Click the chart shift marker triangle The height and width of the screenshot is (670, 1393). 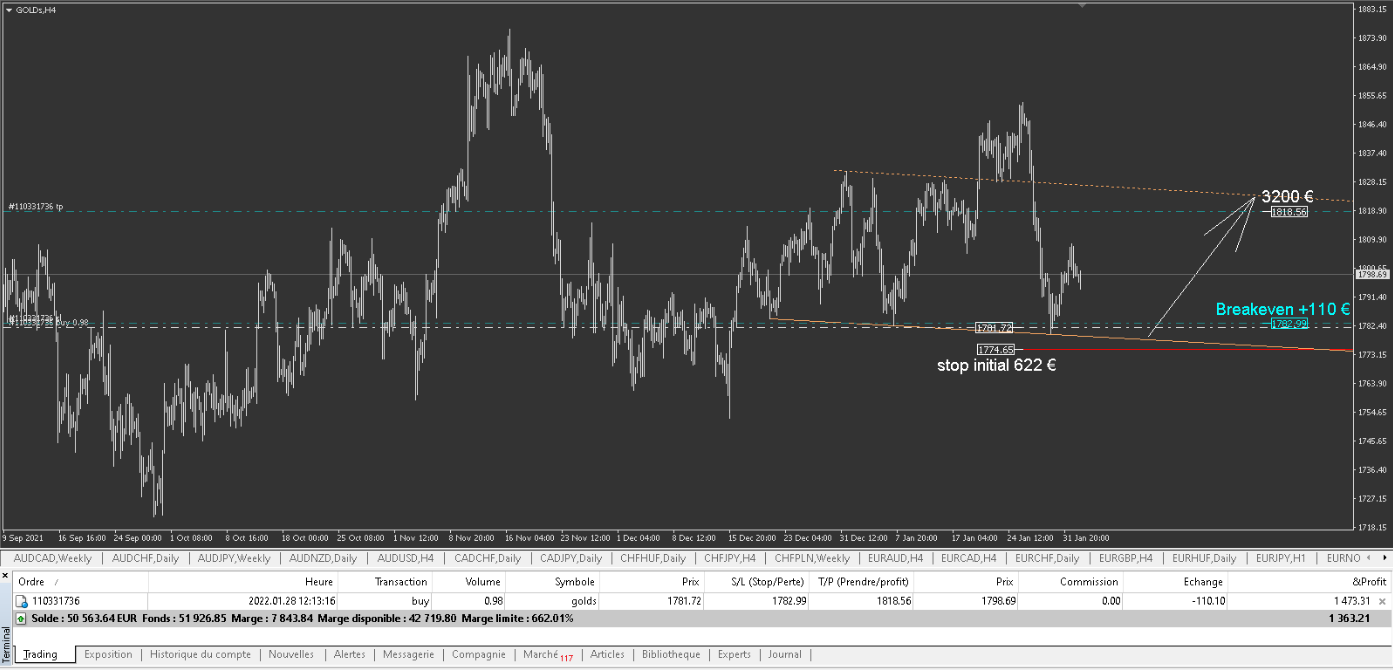(1080, 5)
